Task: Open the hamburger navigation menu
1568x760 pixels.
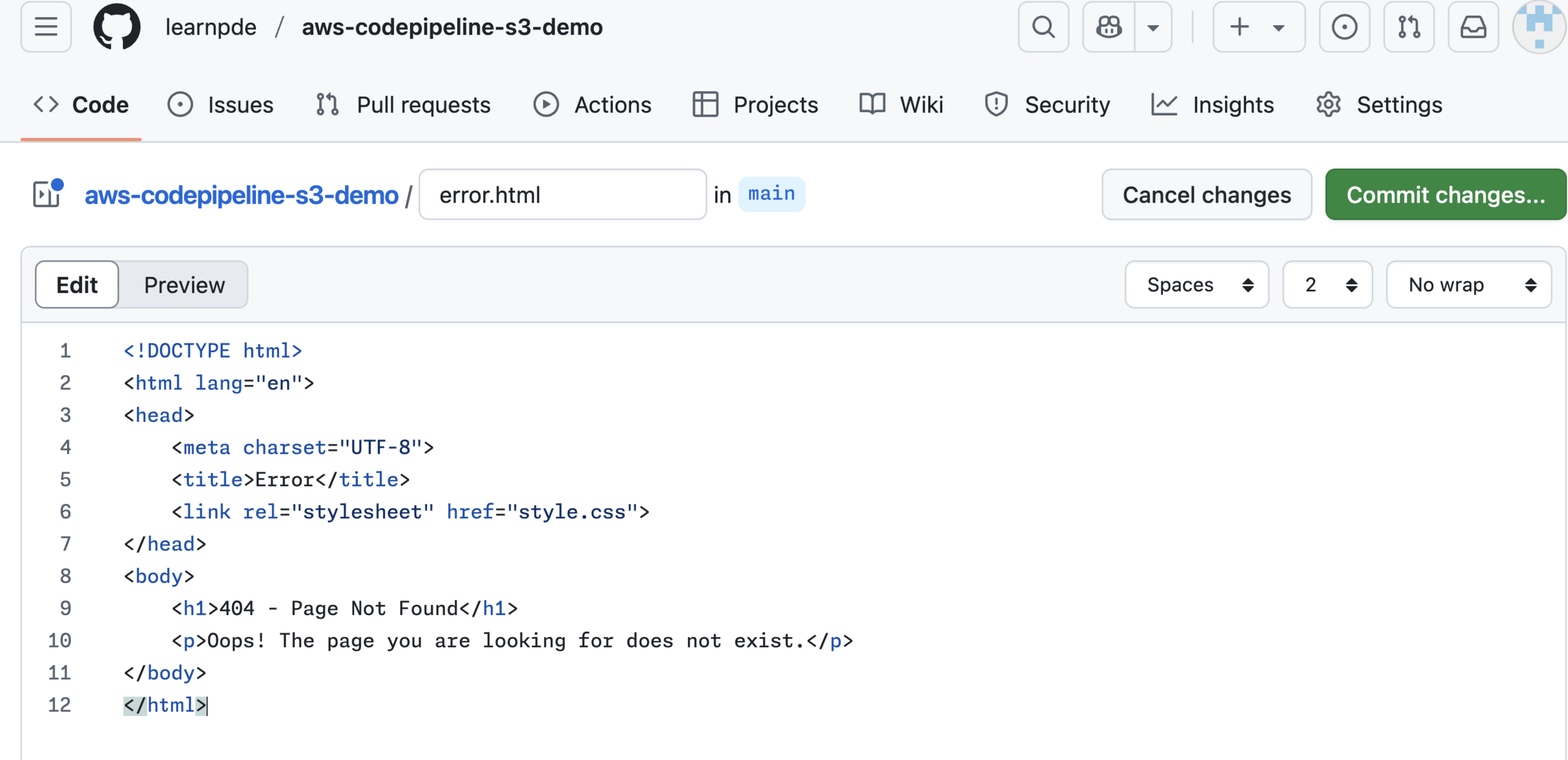Action: [46, 27]
